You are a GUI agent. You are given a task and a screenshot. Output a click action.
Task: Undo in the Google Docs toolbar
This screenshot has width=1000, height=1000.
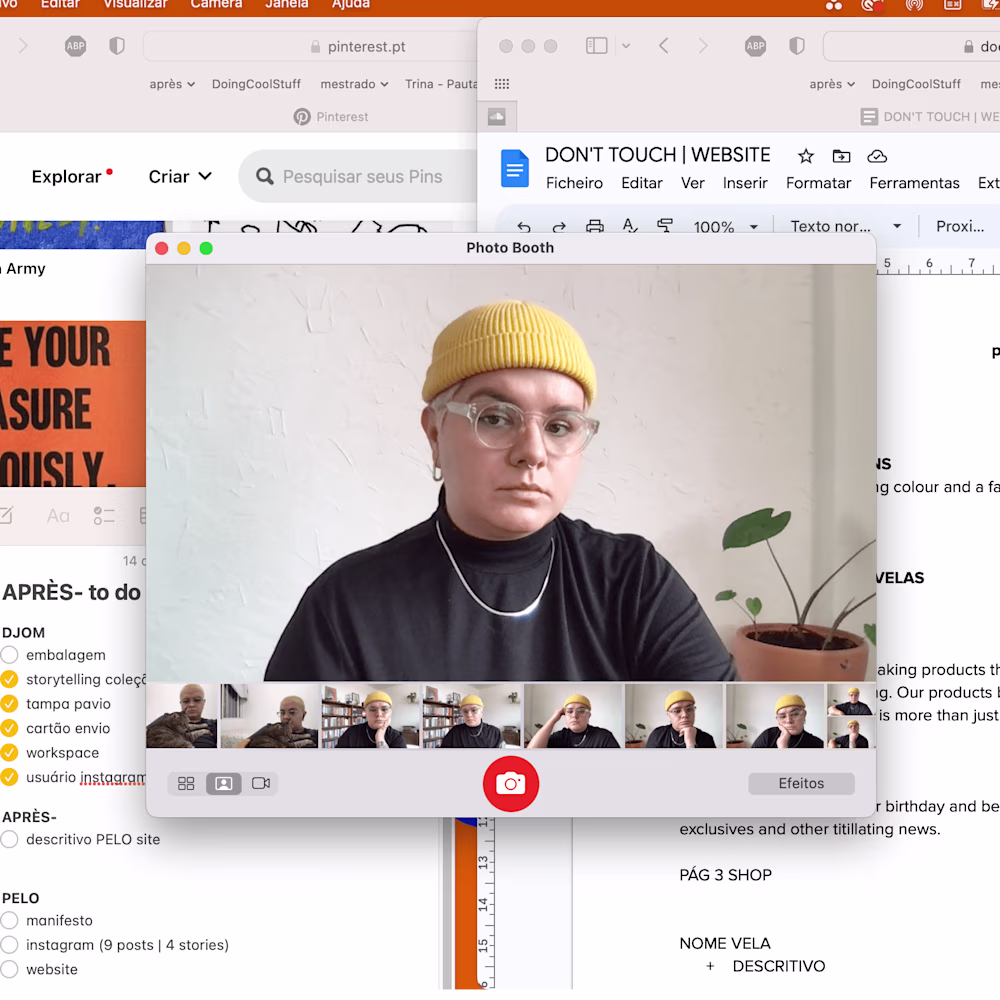524,226
